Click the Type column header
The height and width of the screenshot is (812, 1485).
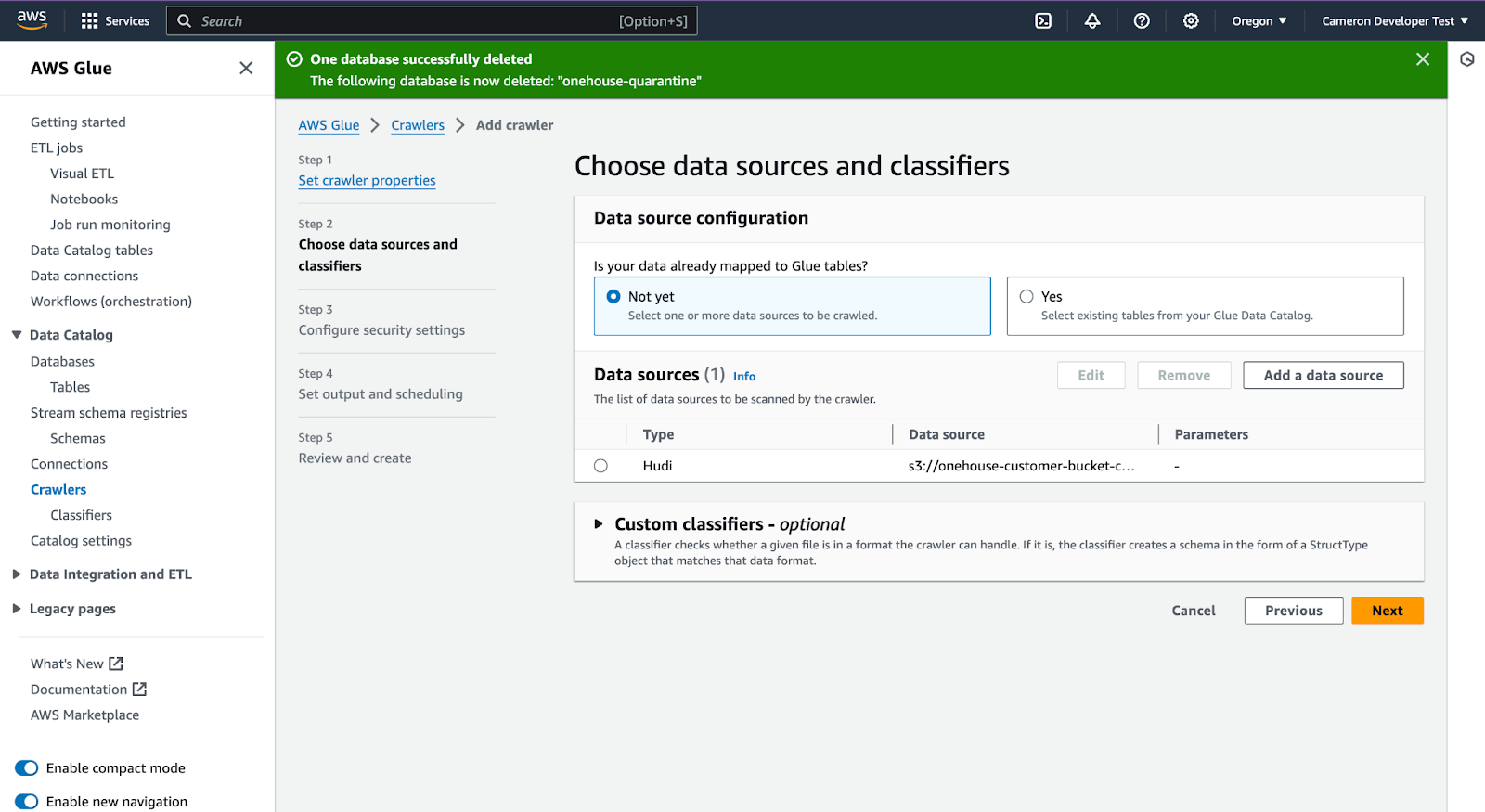[659, 434]
